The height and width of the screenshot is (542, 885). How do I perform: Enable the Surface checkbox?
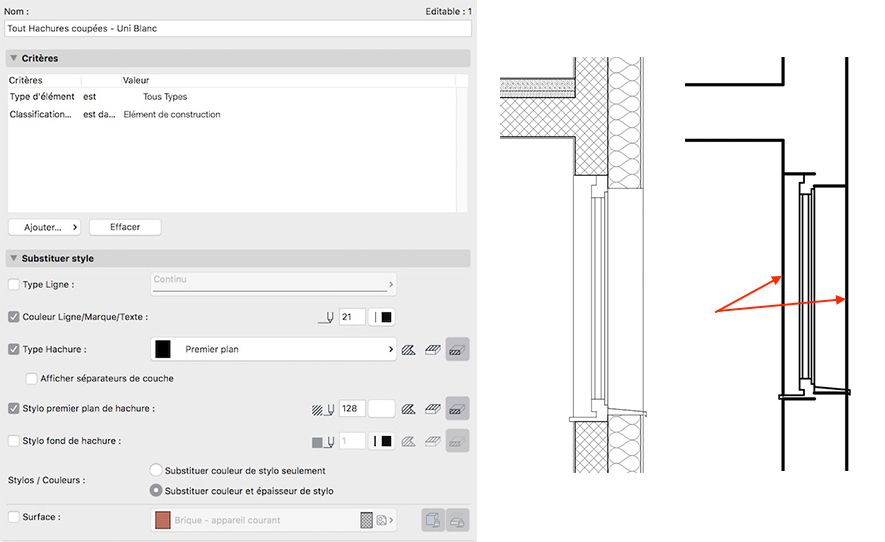[14, 517]
